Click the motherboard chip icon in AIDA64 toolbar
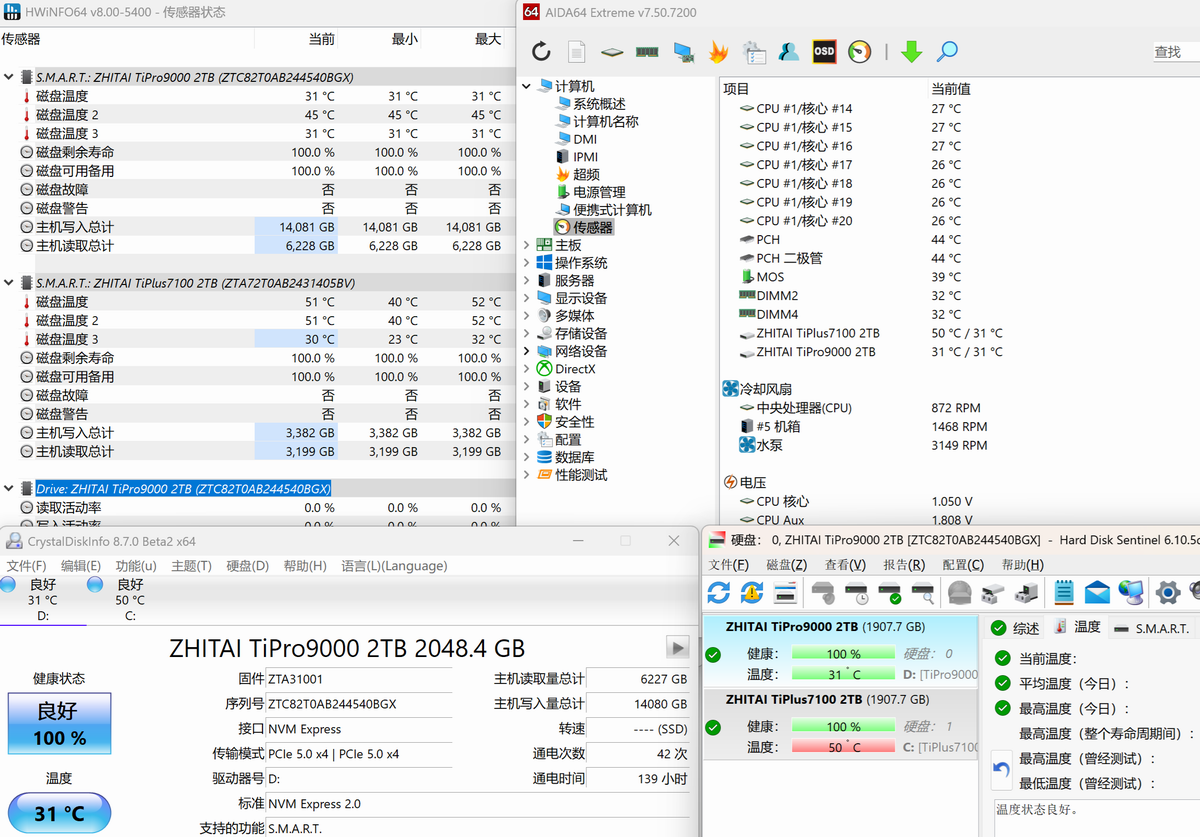 [612, 51]
